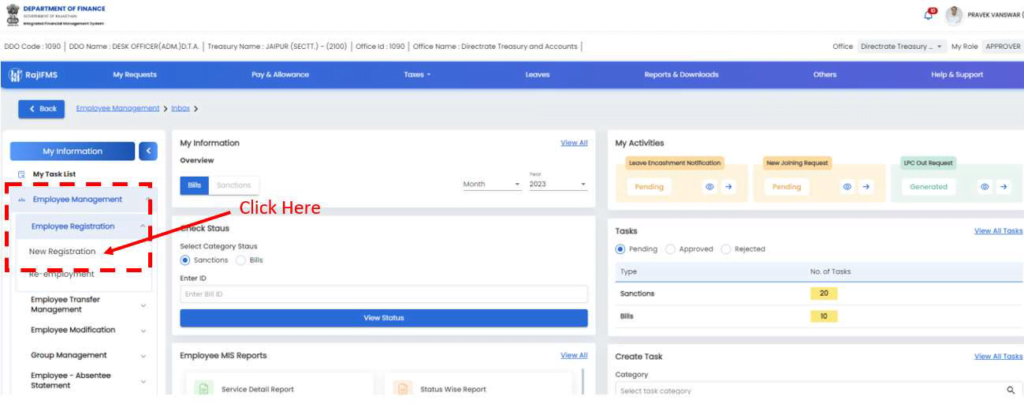
Task: Click the Bills task count 10
Action: (x=824, y=316)
